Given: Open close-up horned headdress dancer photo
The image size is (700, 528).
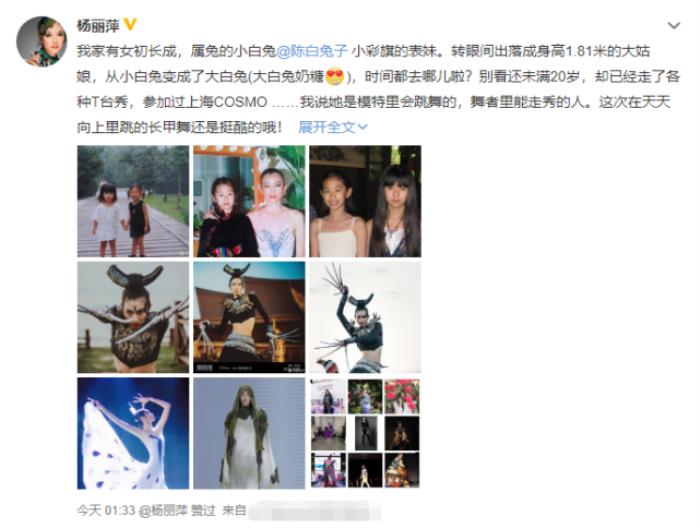Looking at the screenshot, I should [133, 317].
